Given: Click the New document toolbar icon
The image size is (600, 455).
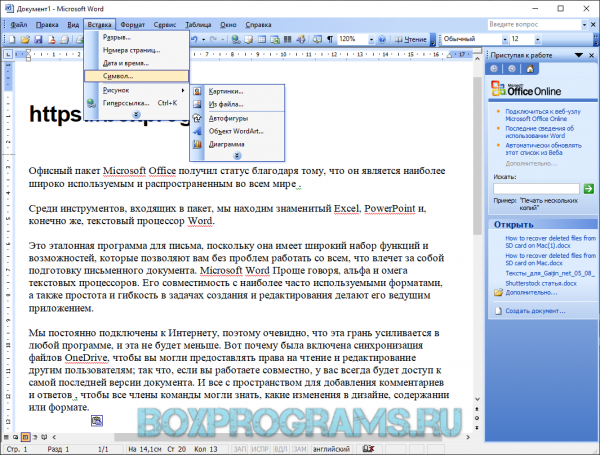Looking at the screenshot, I should (12, 39).
